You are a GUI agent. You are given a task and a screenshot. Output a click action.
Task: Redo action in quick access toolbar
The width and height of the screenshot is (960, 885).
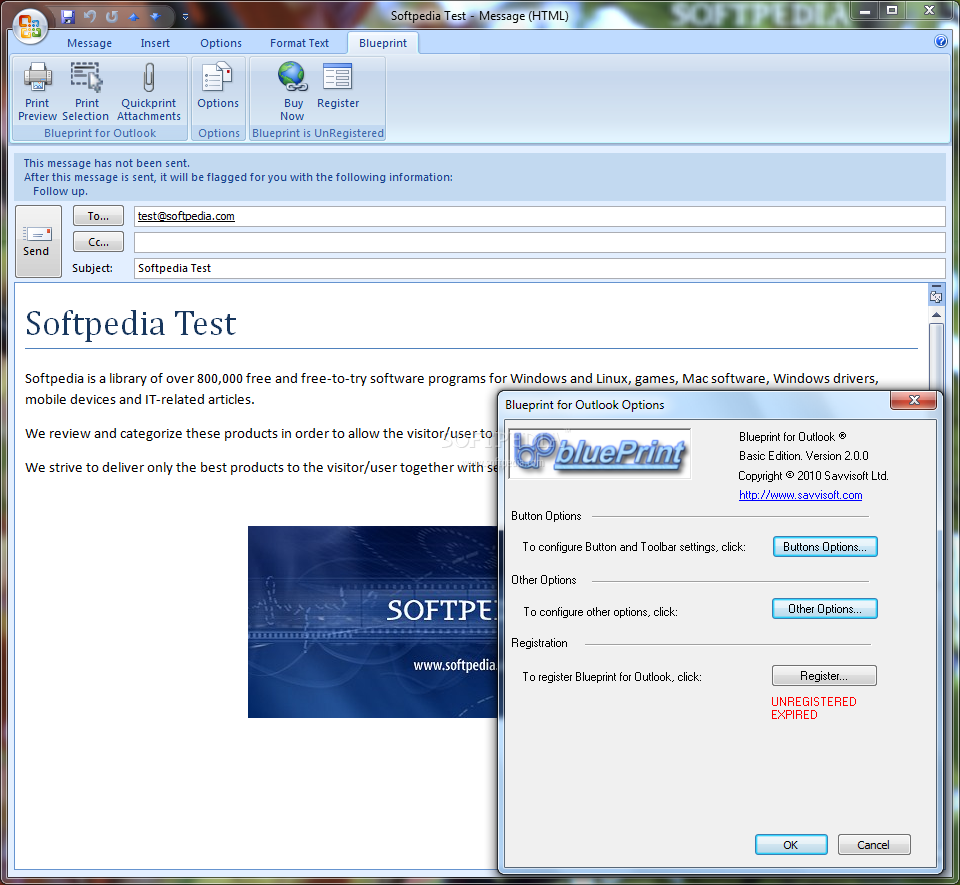[x=111, y=17]
